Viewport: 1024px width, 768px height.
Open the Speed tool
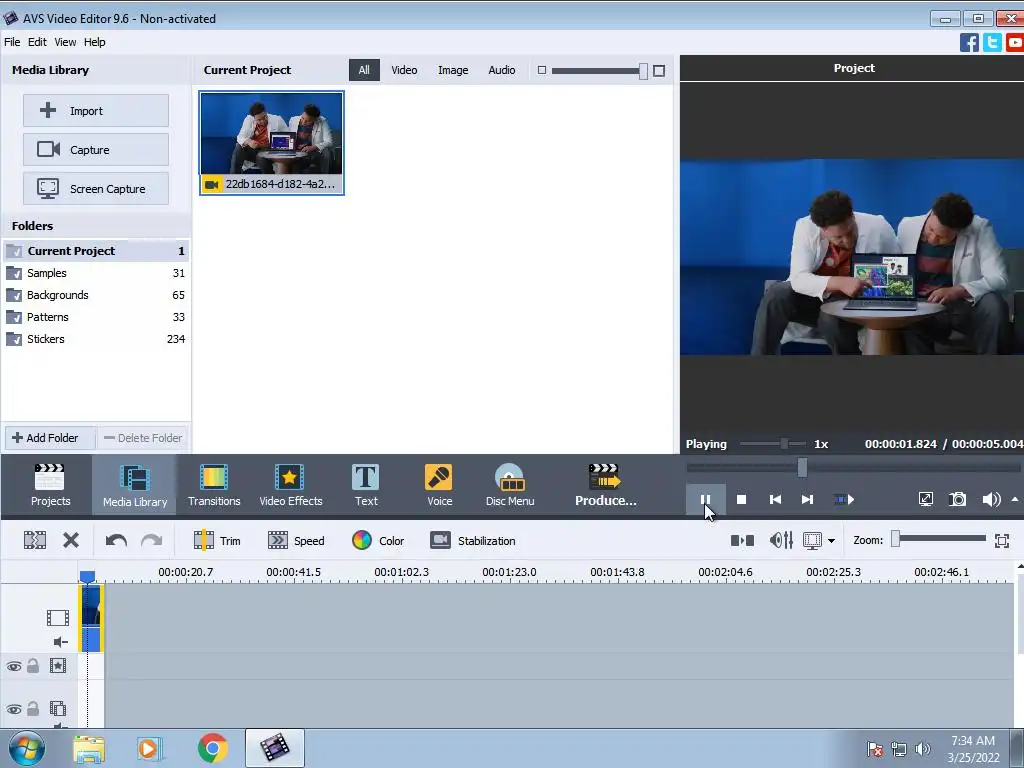[x=296, y=541]
